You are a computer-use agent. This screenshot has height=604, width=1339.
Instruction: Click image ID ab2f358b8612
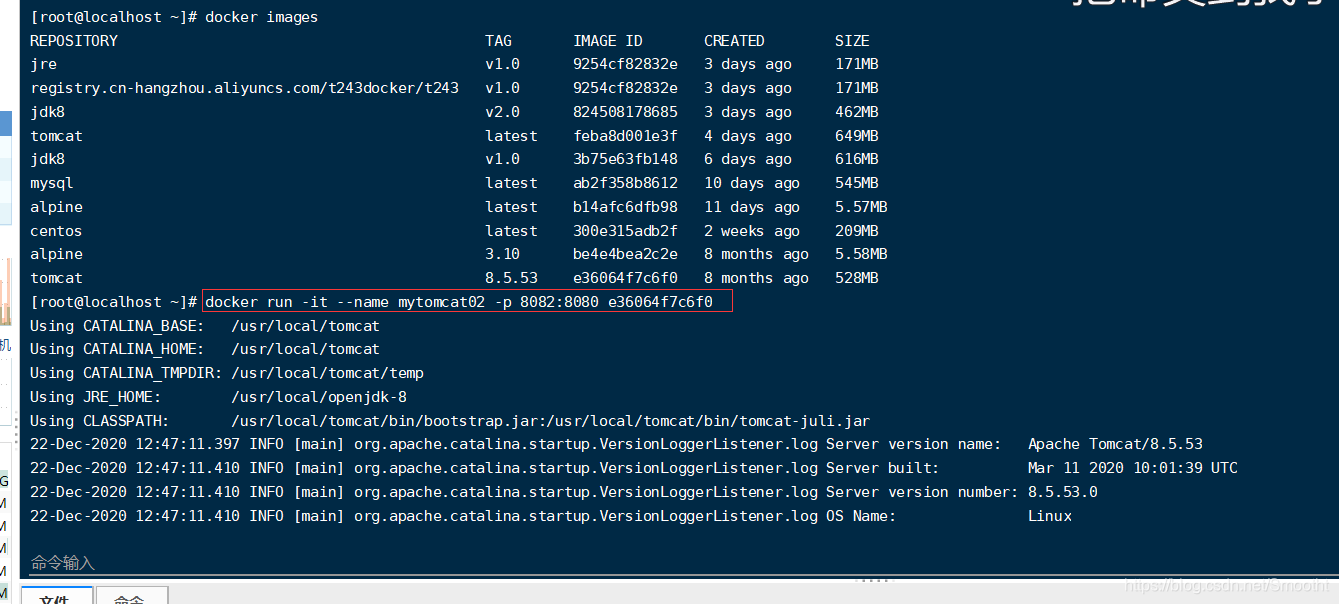[x=625, y=183]
